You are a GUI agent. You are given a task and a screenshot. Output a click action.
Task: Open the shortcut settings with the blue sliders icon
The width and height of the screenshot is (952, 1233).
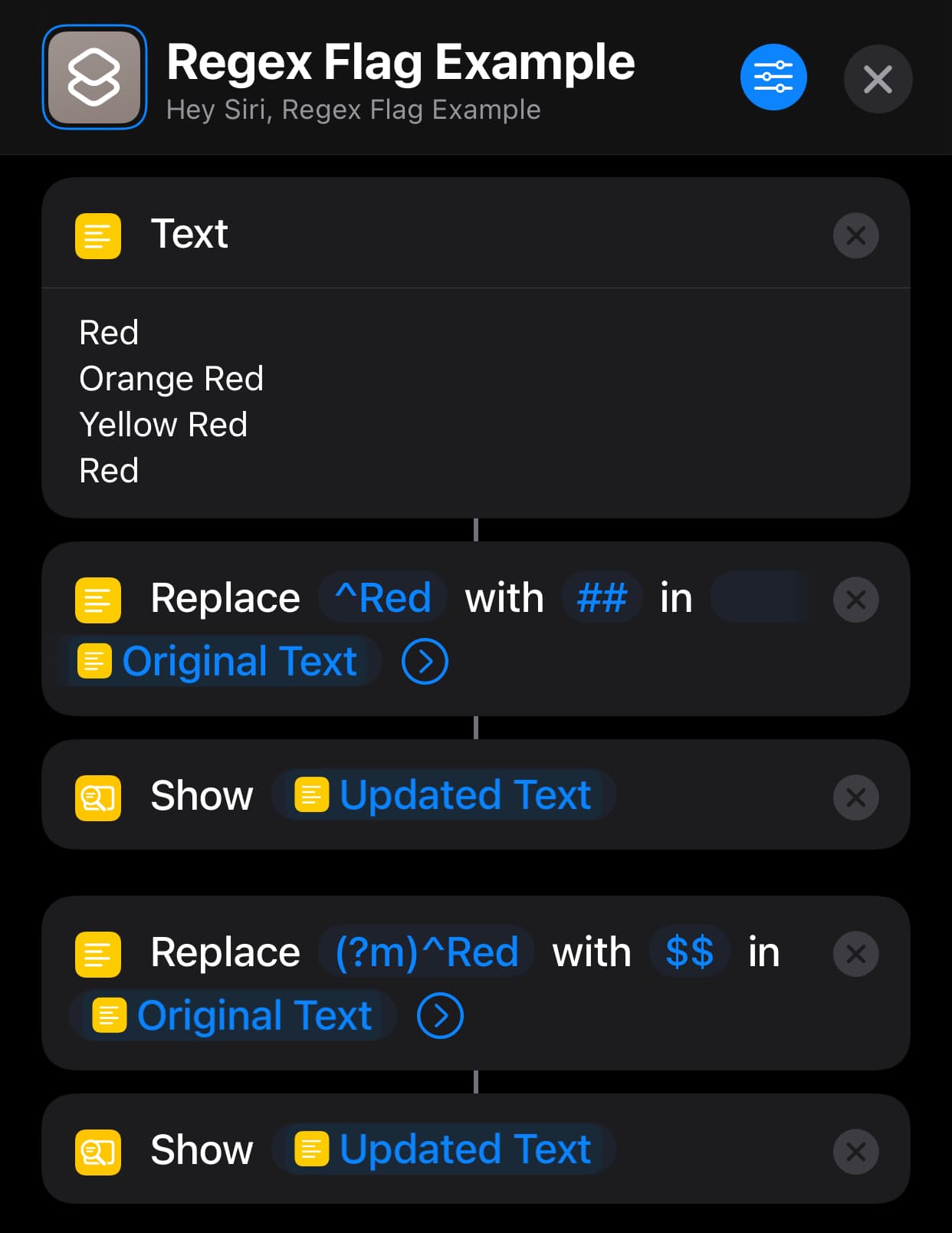coord(773,77)
